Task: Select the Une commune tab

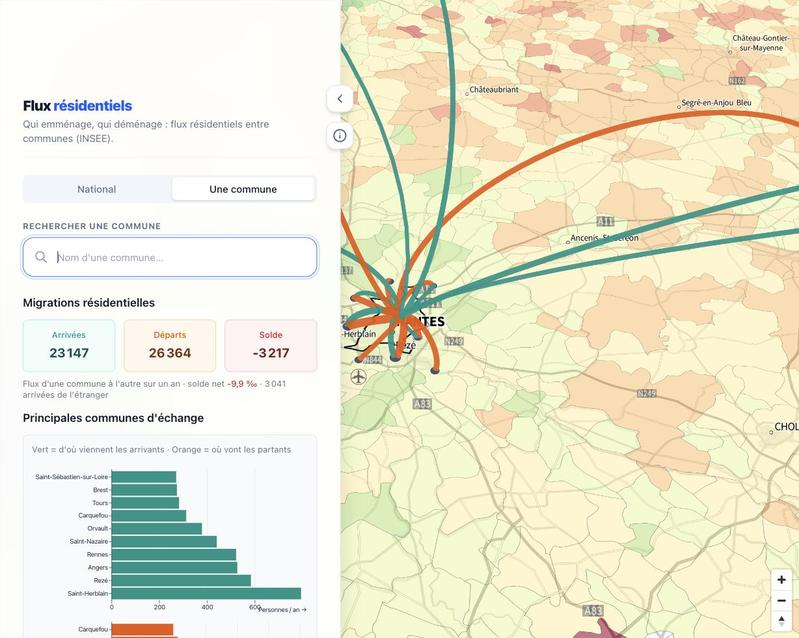Action: [x=243, y=189]
